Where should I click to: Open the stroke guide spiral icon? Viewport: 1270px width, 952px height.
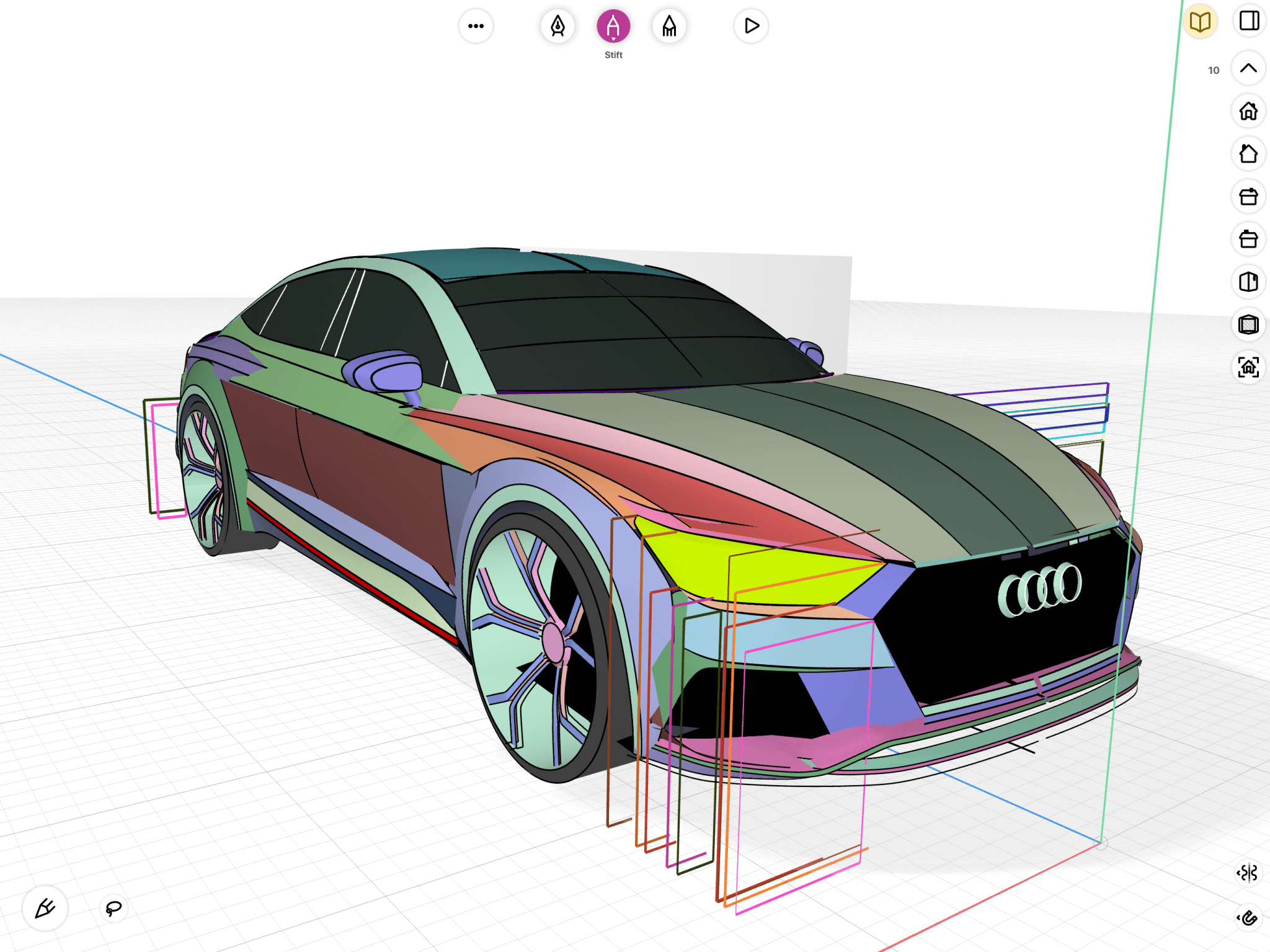pyautogui.click(x=1248, y=917)
